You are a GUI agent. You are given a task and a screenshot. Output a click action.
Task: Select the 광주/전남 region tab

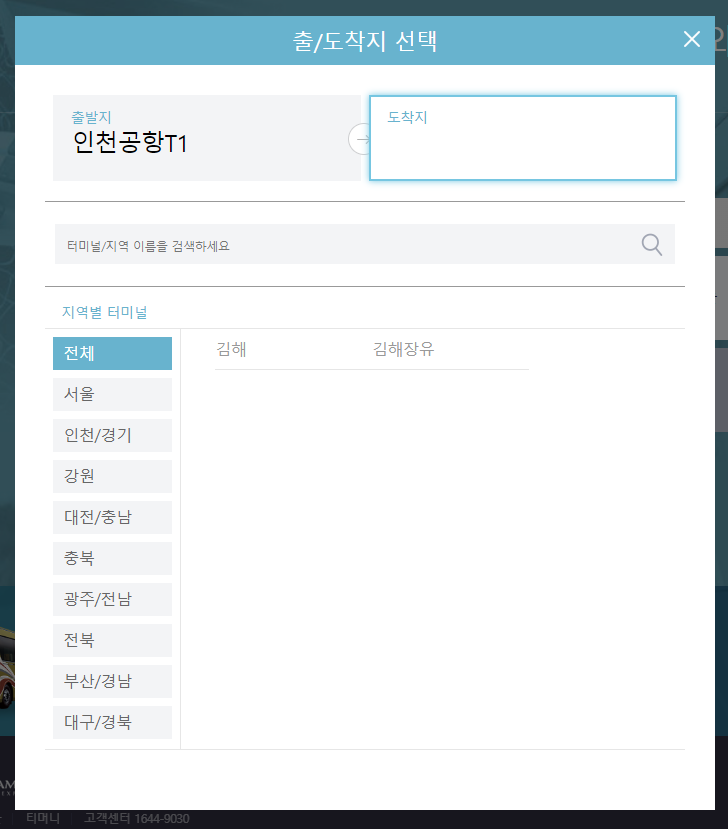(x=113, y=599)
